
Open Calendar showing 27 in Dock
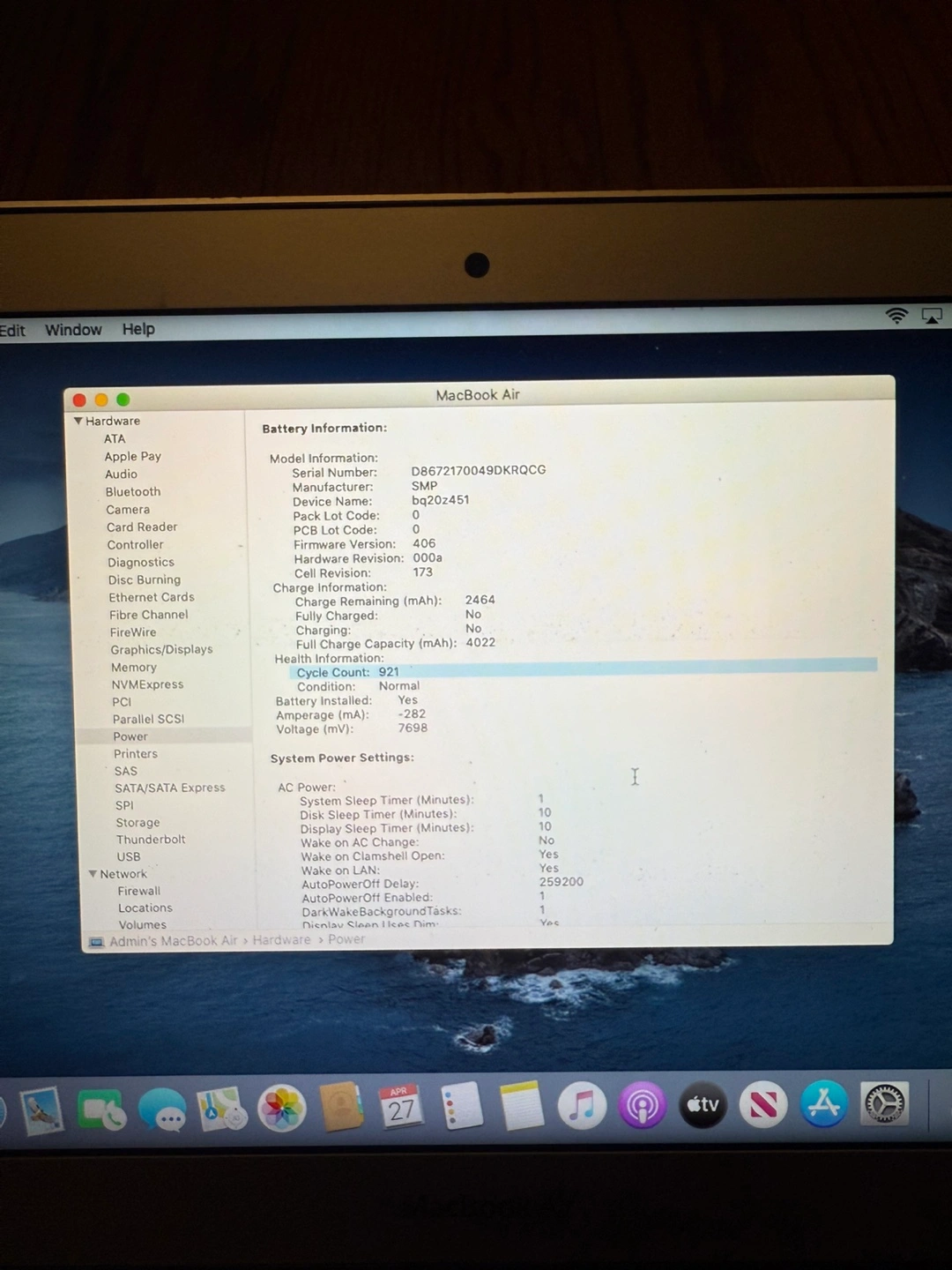[401, 1107]
